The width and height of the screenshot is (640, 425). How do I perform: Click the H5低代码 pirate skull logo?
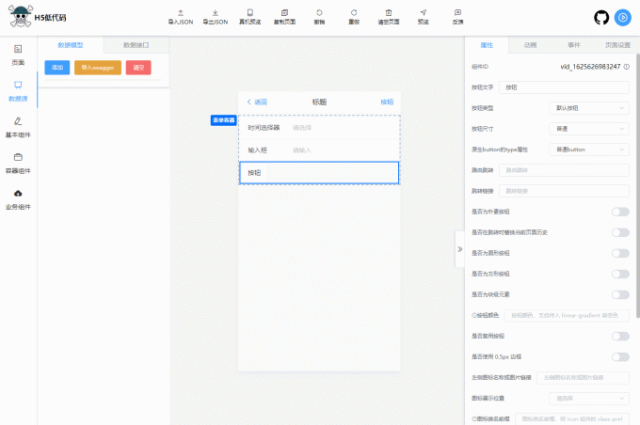tap(20, 16)
